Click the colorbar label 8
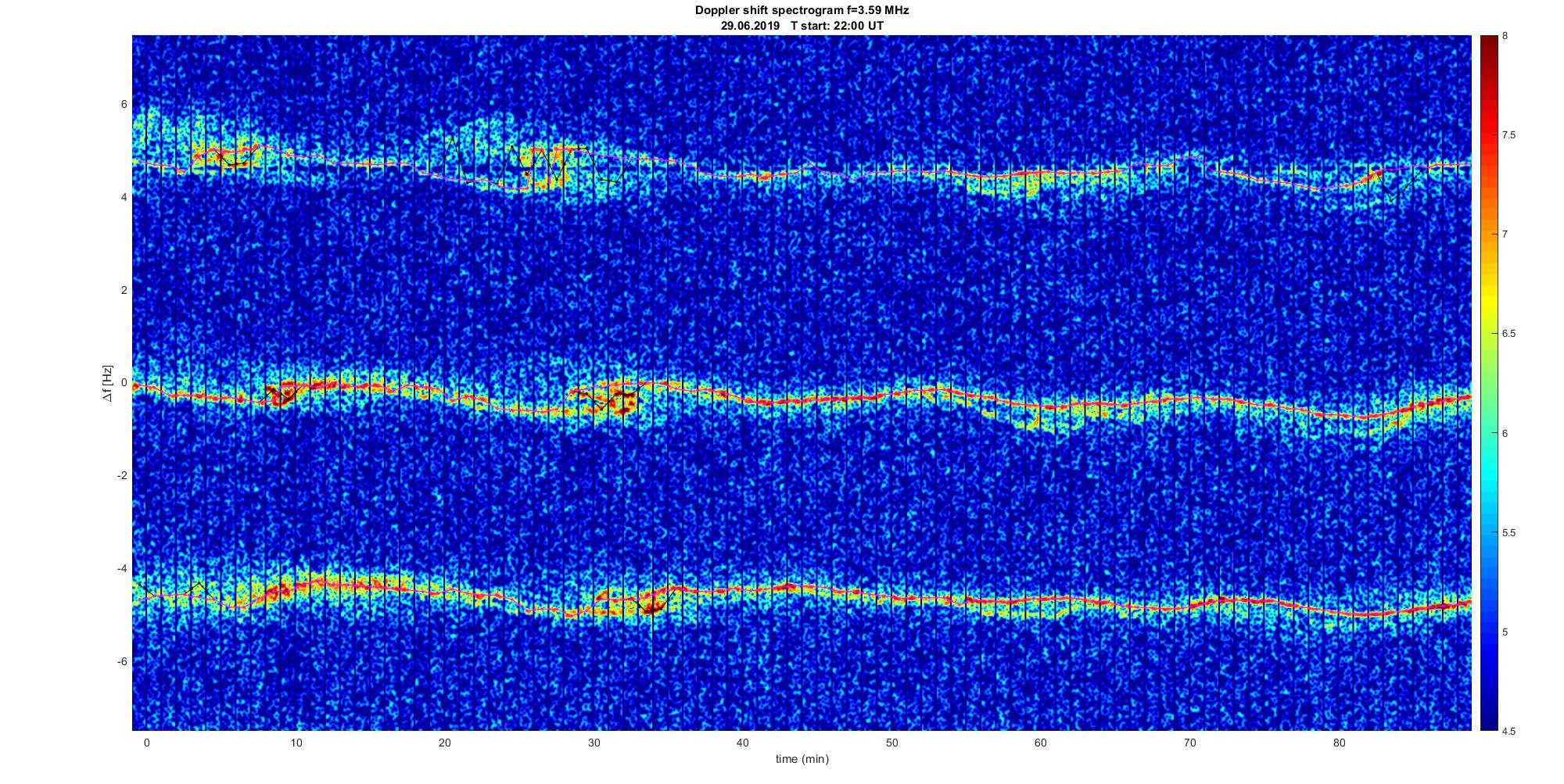 pos(1505,36)
